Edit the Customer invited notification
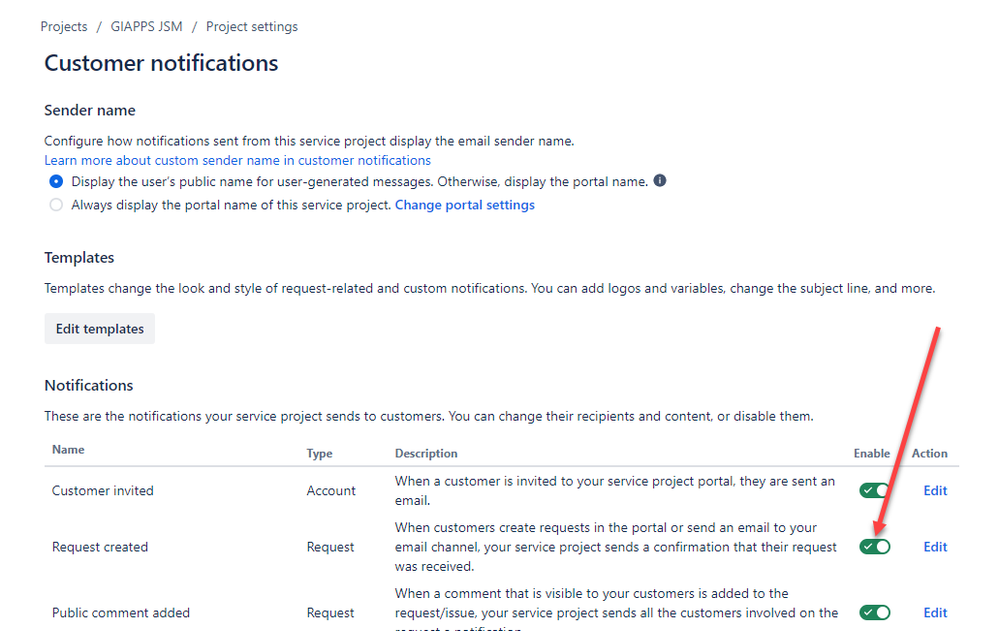The height and width of the screenshot is (631, 999). 935,491
